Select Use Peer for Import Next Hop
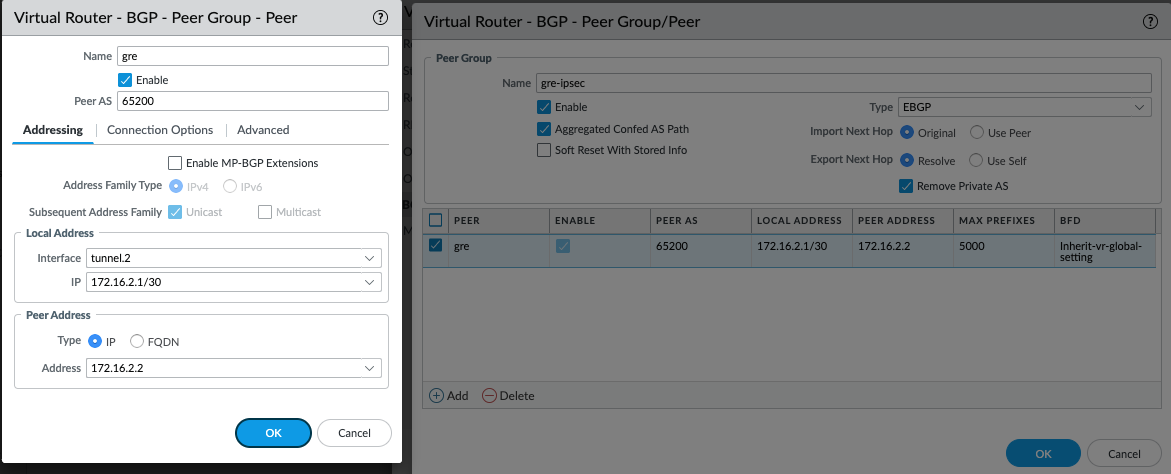 coord(977,132)
